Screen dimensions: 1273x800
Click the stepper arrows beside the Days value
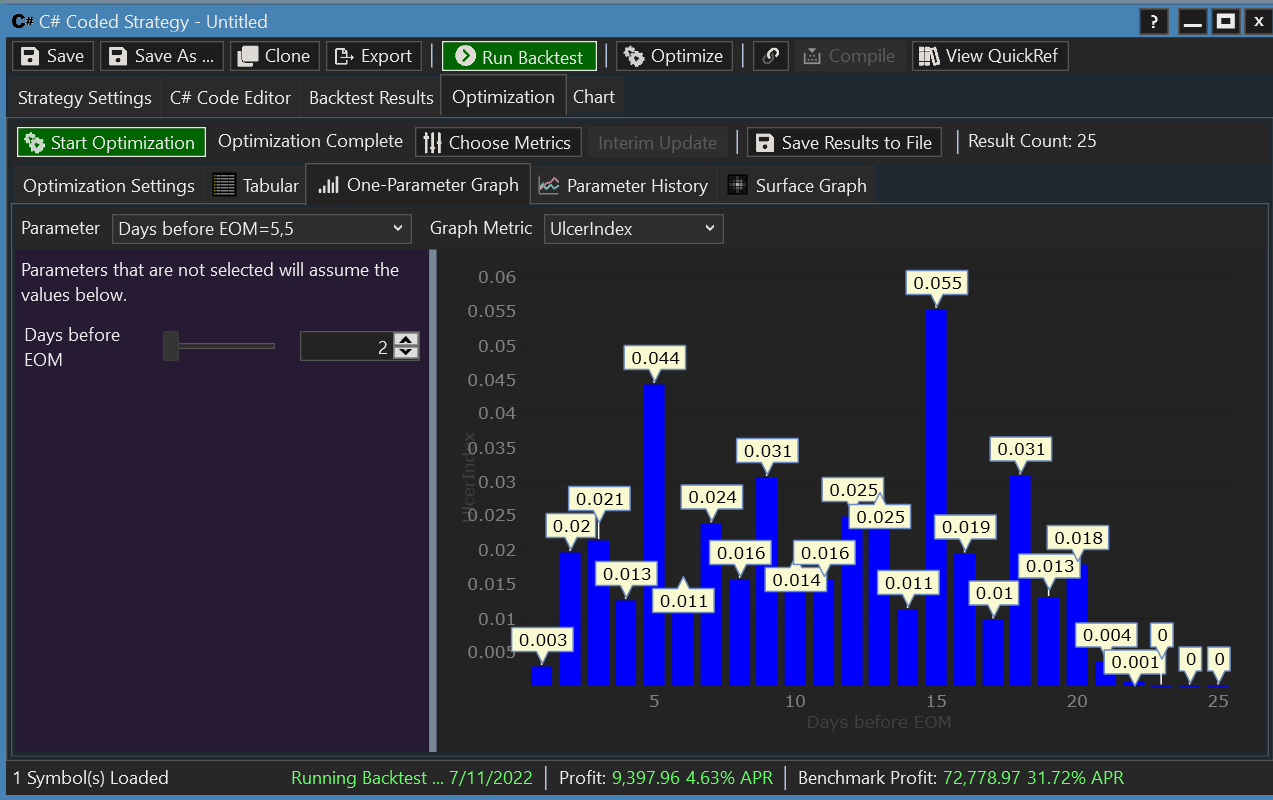click(405, 345)
